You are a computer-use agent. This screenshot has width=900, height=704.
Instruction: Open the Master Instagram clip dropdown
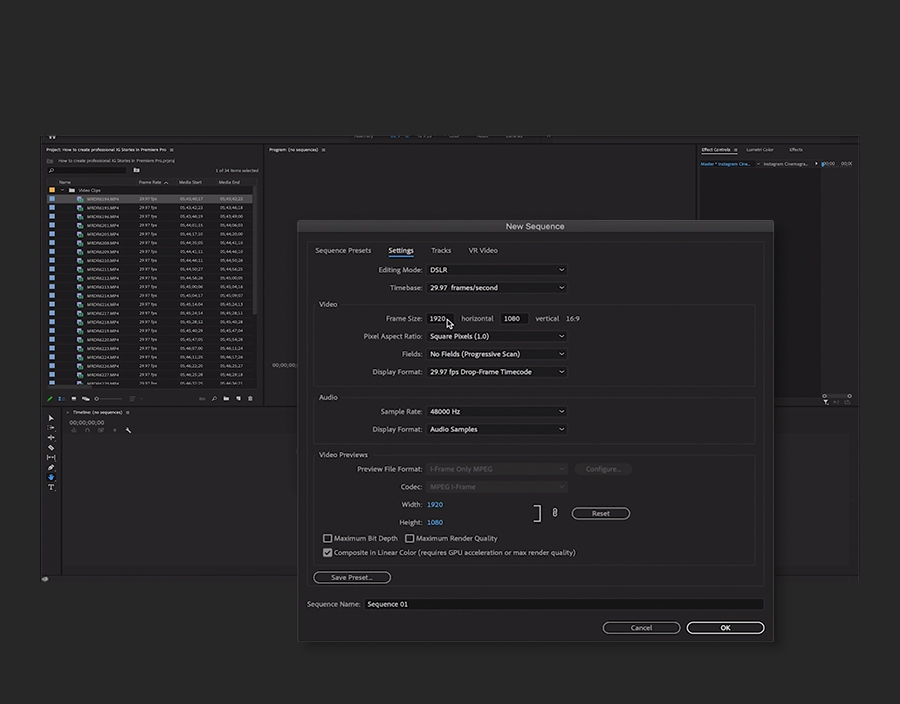pyautogui.click(x=758, y=164)
